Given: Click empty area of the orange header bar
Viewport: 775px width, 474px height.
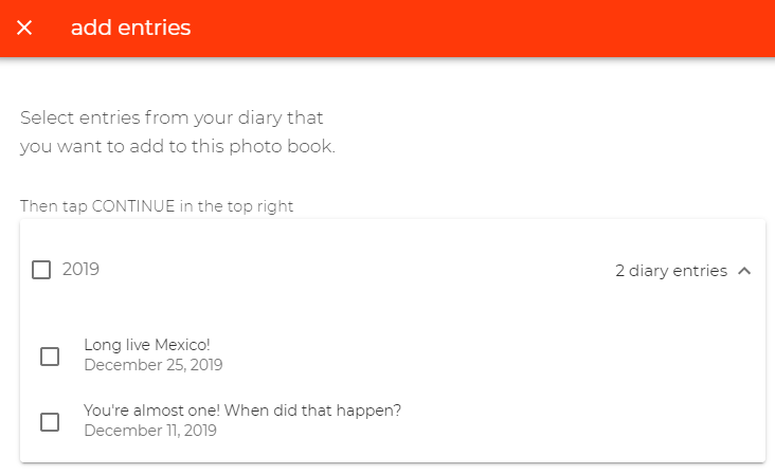Looking at the screenshot, I should point(480,28).
